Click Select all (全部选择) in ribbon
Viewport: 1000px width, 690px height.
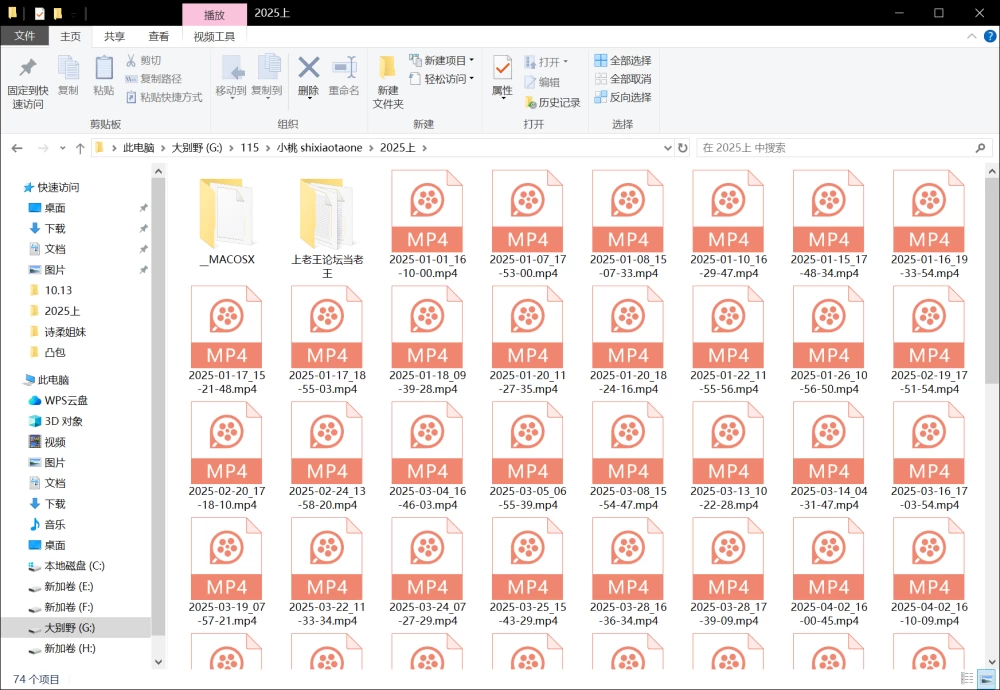[x=622, y=61]
